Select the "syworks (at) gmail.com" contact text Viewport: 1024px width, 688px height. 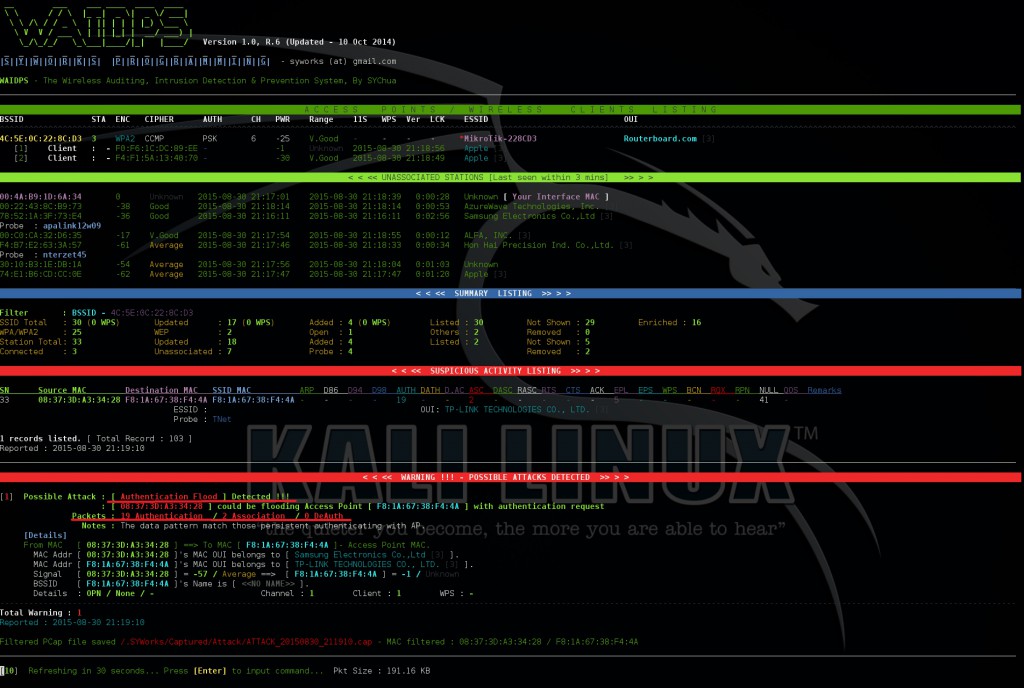tap(343, 61)
